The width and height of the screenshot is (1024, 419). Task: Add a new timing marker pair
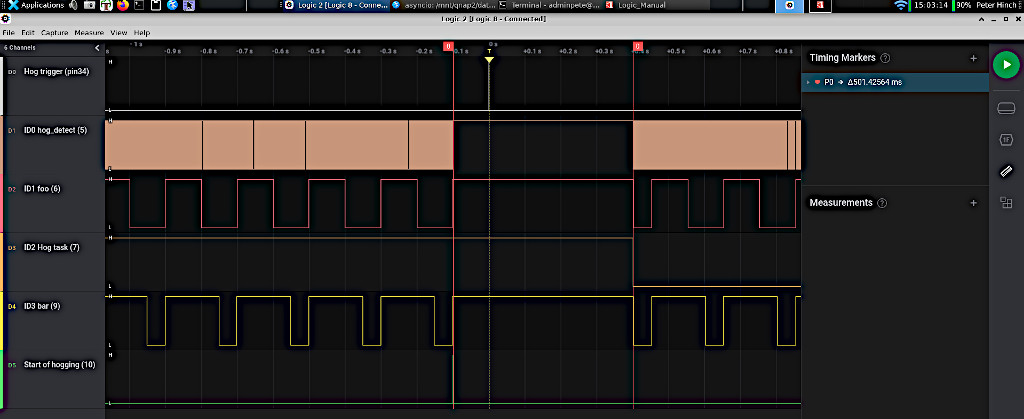[974, 58]
